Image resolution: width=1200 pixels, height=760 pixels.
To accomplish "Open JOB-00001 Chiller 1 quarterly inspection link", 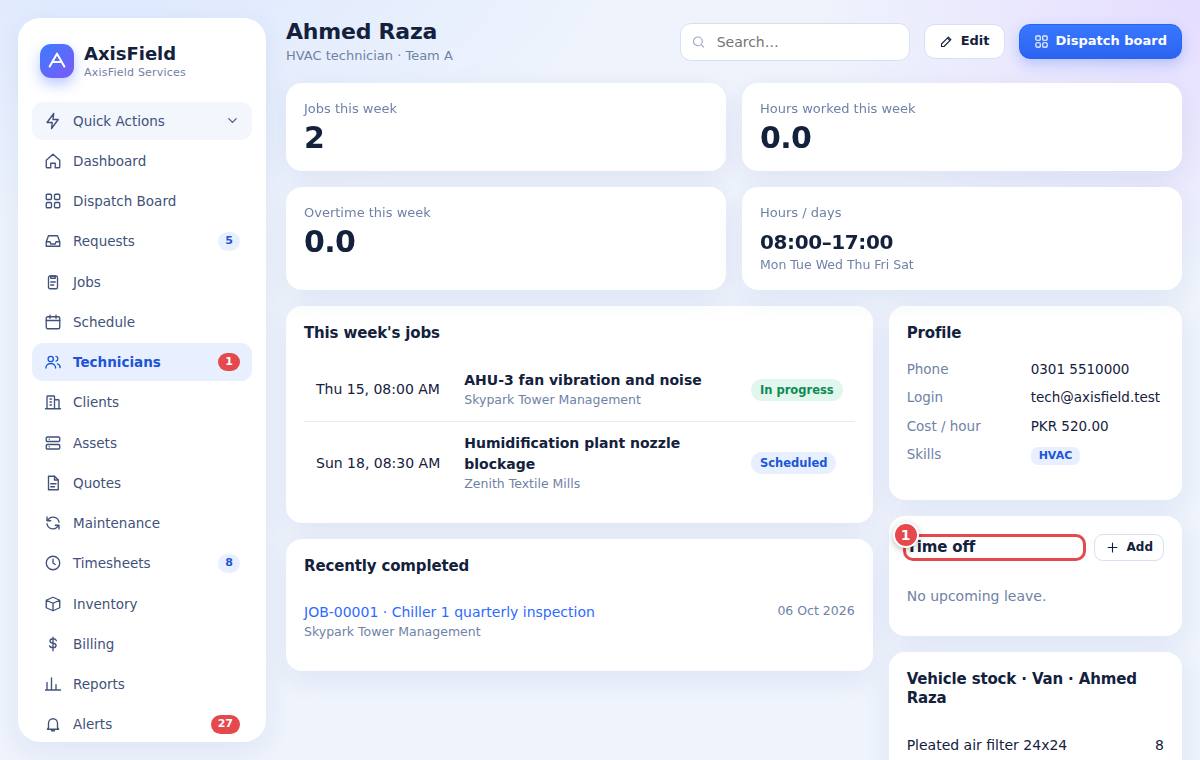I will tap(449, 612).
